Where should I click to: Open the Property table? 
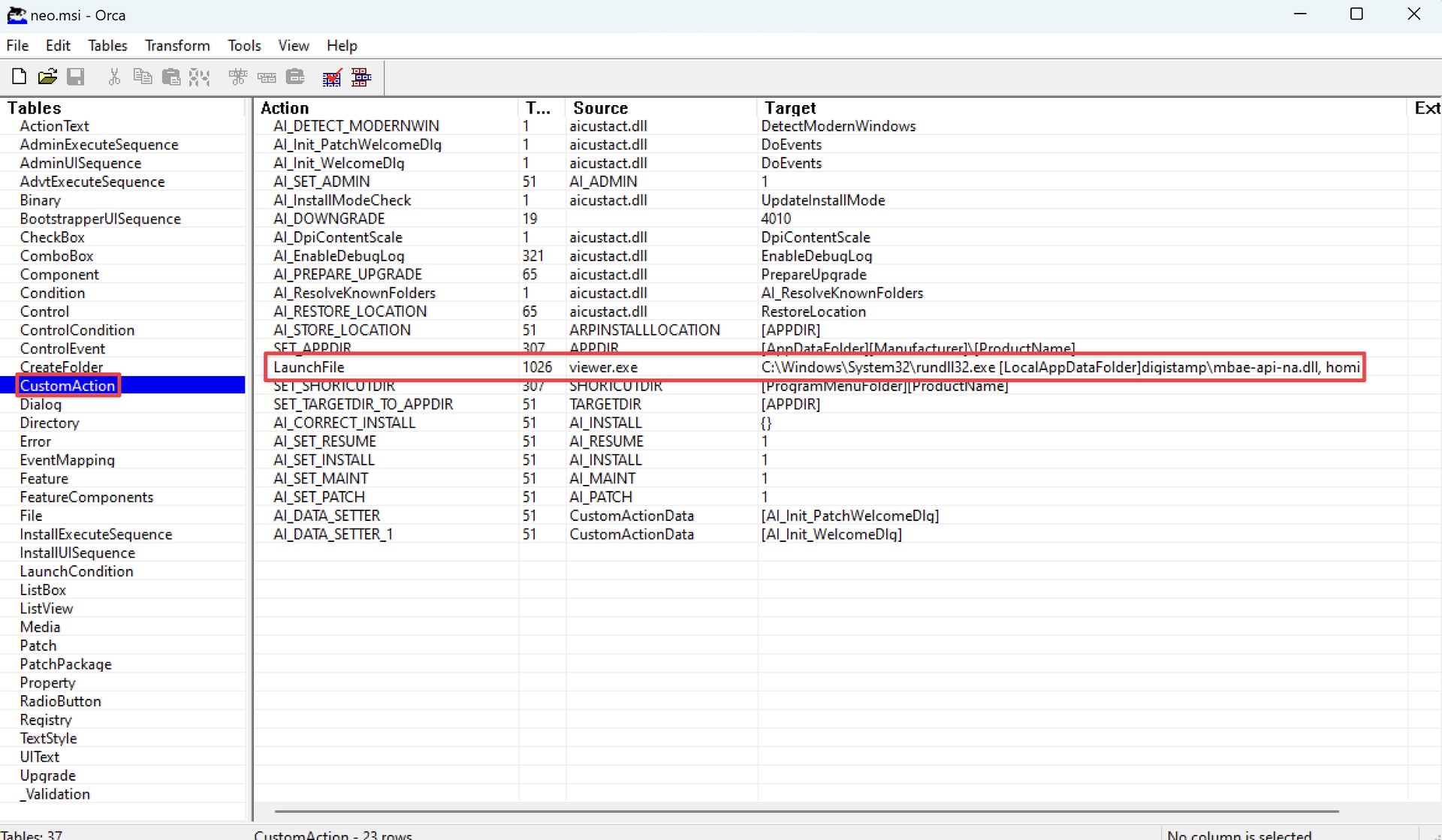coord(47,682)
